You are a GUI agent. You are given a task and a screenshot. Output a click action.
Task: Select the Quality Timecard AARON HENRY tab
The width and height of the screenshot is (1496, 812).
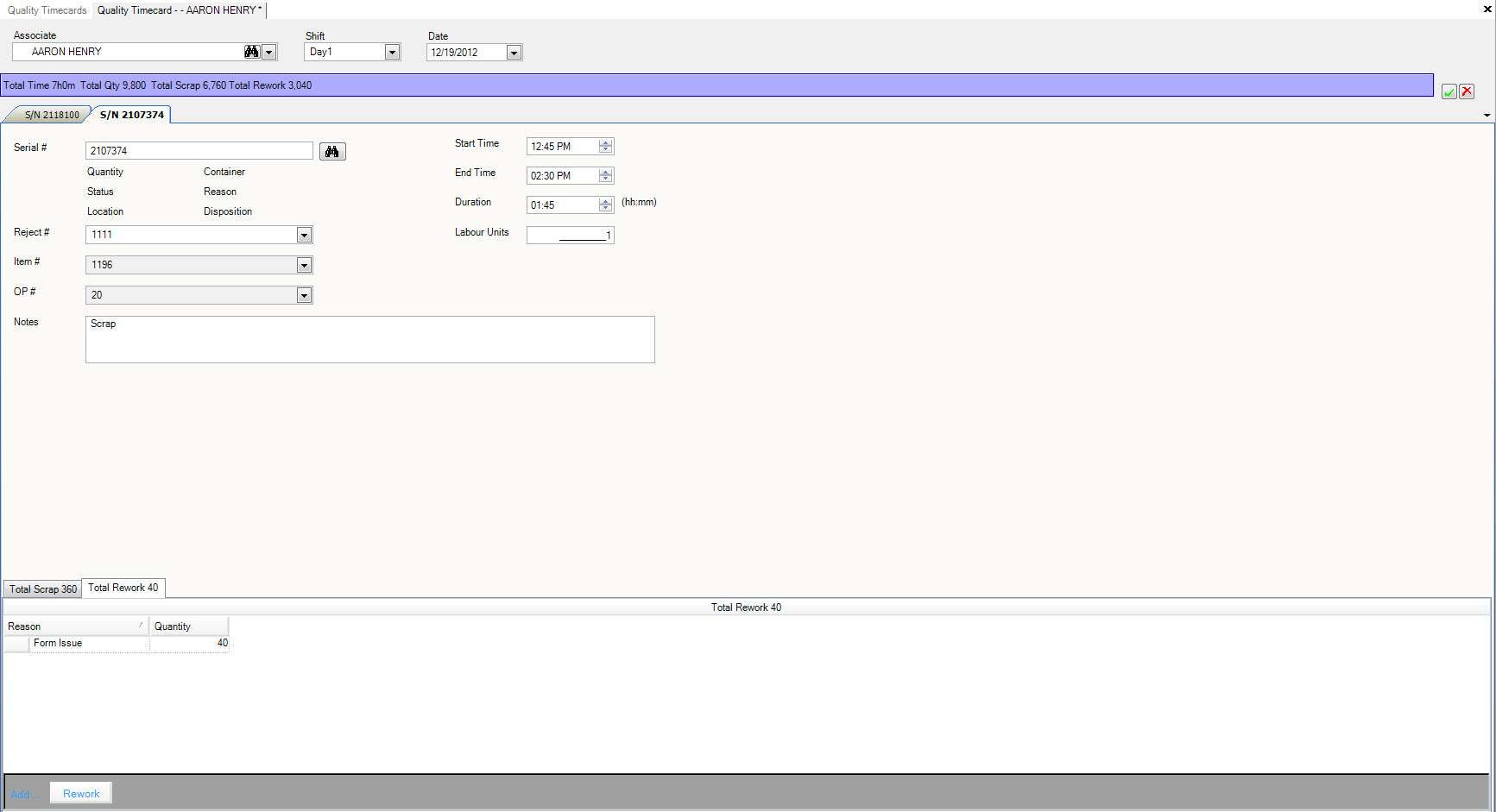(179, 10)
